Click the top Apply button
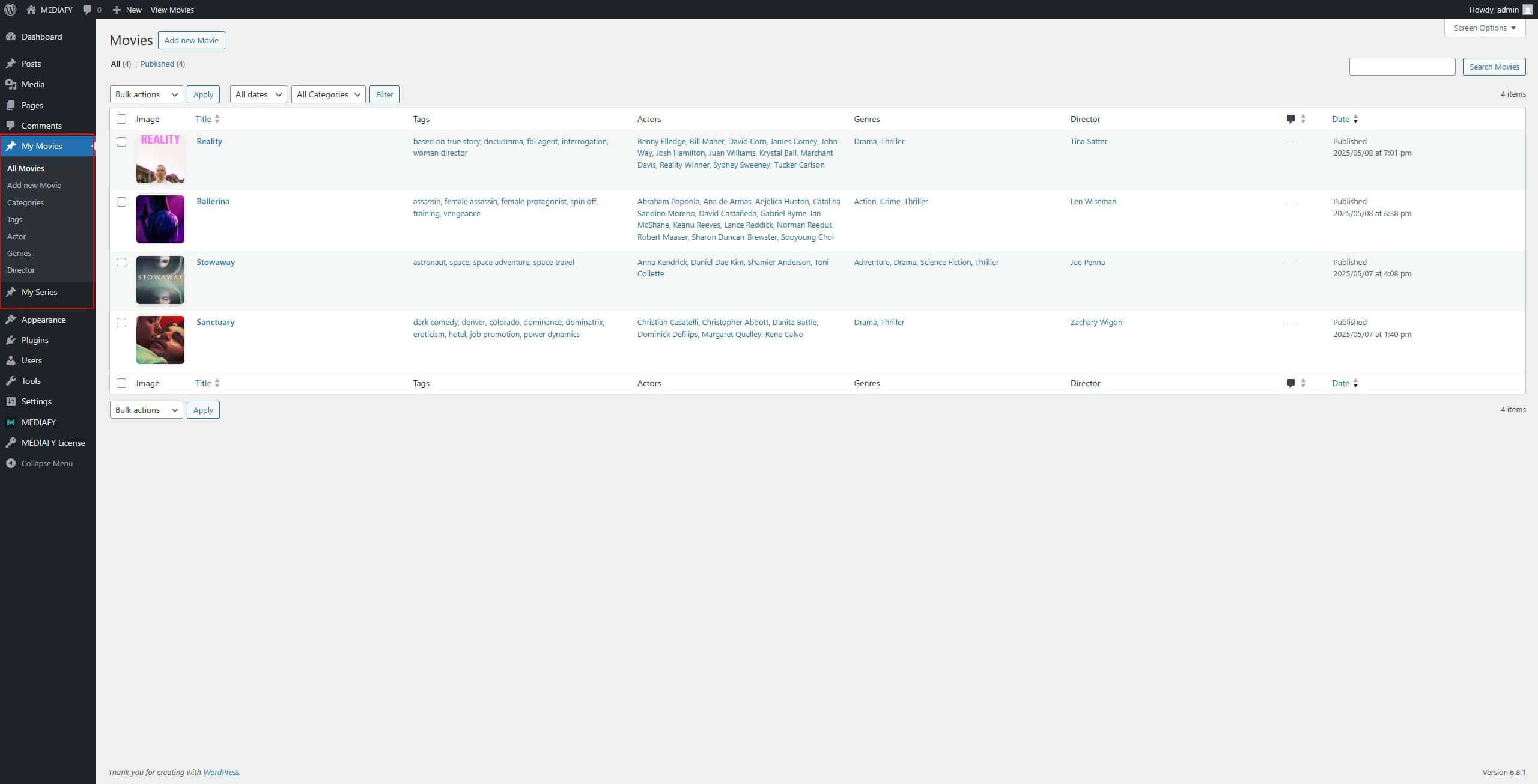 (x=203, y=94)
